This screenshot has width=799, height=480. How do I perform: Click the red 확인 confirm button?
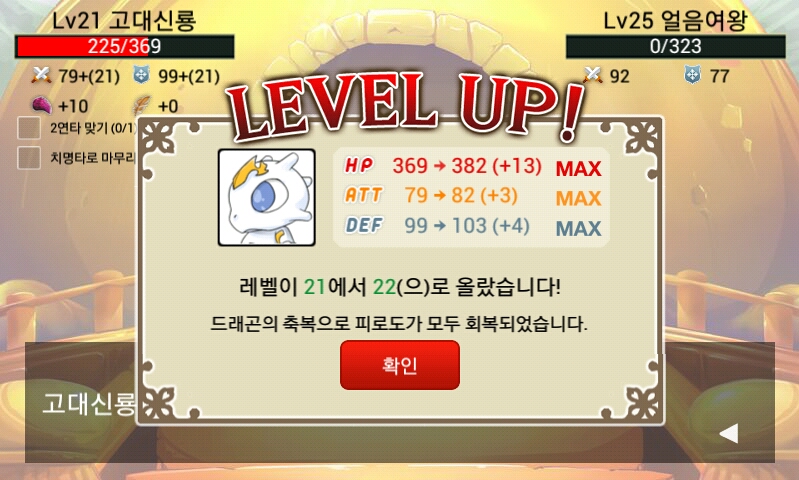[x=400, y=365]
